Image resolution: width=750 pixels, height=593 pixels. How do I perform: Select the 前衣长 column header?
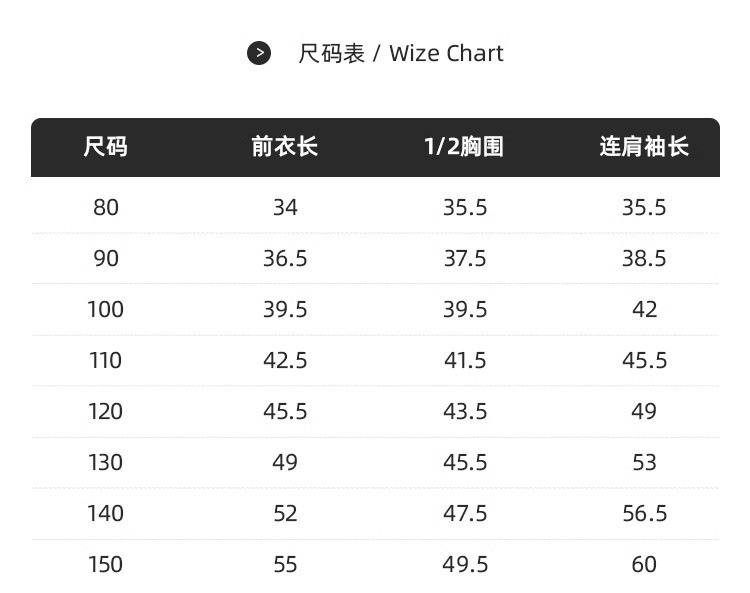tap(285, 146)
